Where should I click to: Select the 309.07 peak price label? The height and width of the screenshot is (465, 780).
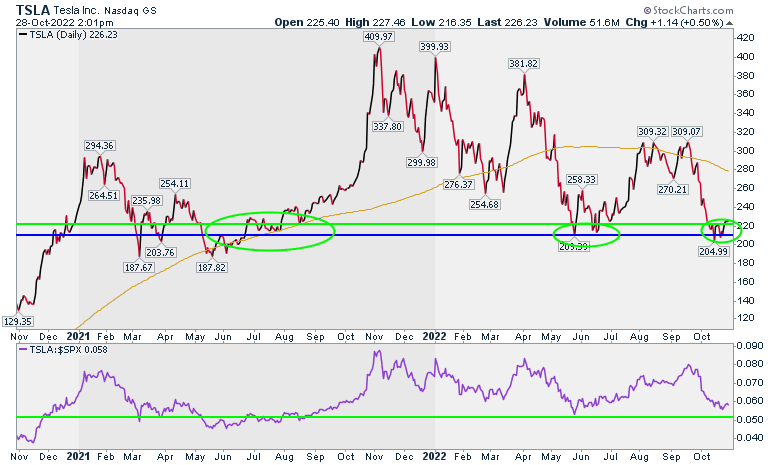[687, 132]
